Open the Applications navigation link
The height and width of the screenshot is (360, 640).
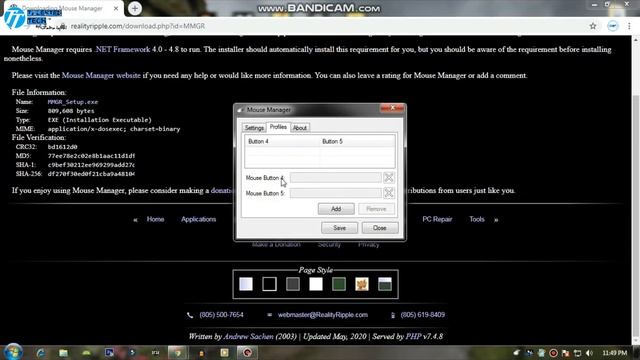pyautogui.click(x=198, y=219)
